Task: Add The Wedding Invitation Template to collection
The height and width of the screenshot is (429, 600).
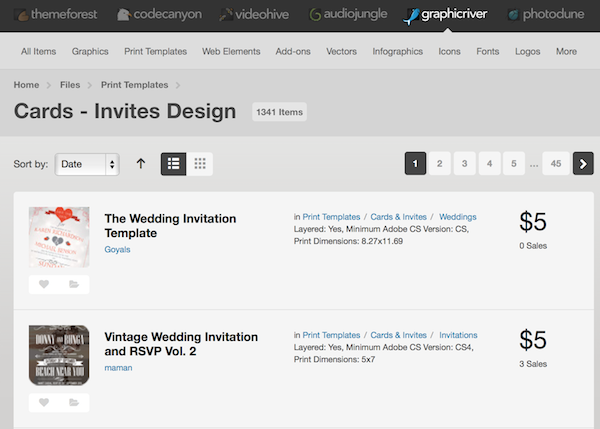Action: [74, 285]
